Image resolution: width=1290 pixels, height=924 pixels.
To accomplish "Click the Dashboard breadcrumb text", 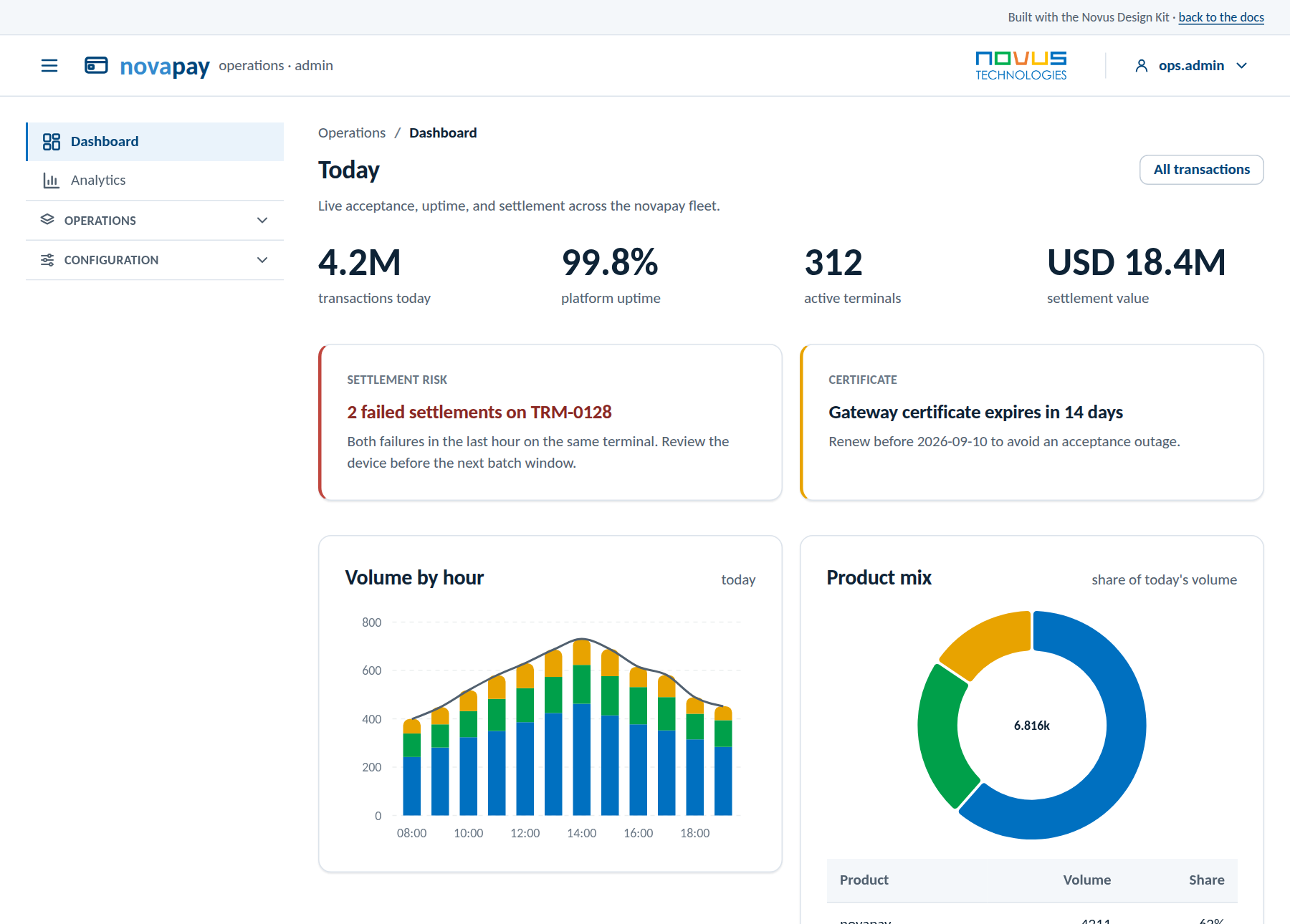I will (443, 133).
